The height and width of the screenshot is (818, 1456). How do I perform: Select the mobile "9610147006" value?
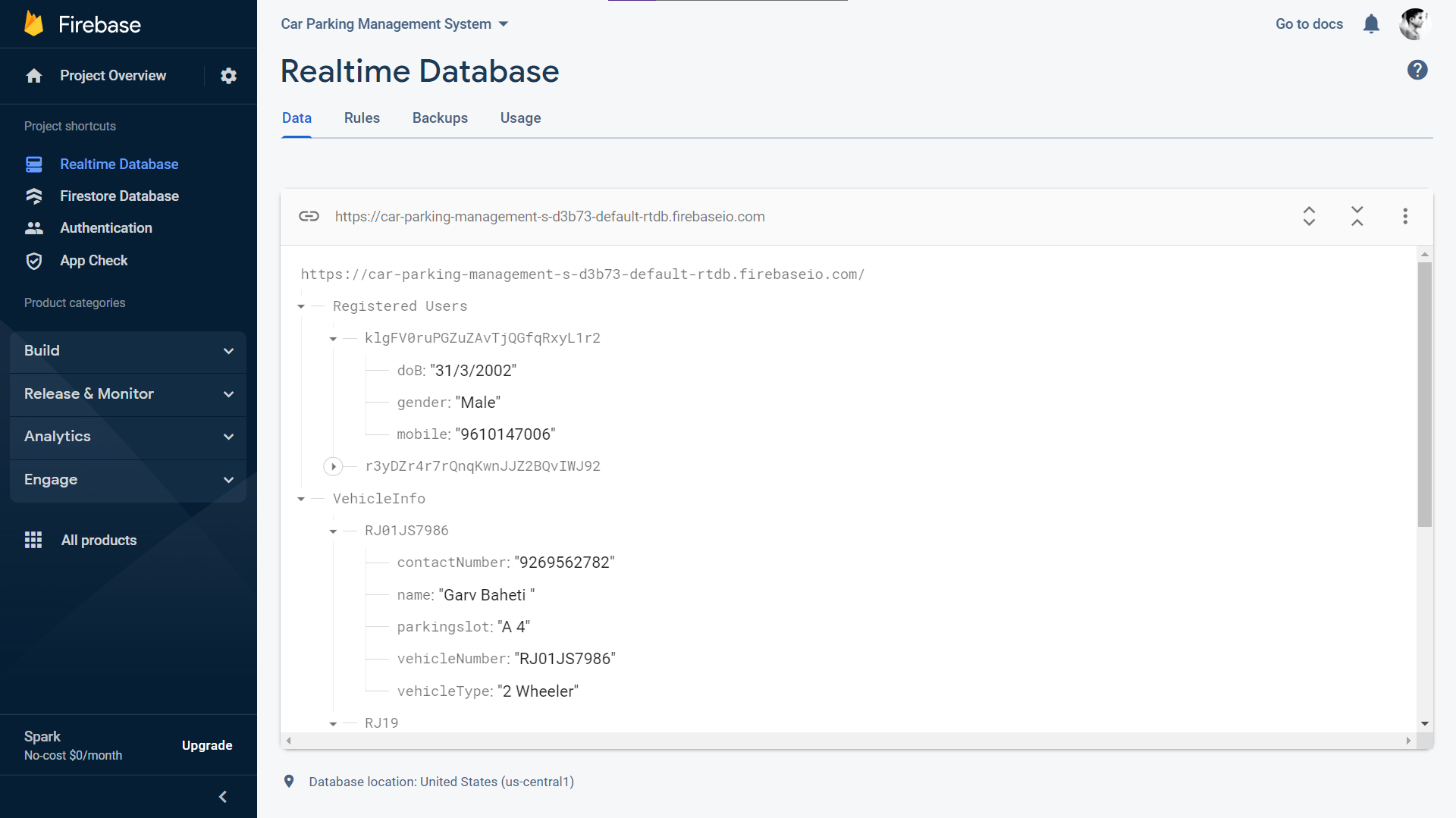click(x=505, y=434)
